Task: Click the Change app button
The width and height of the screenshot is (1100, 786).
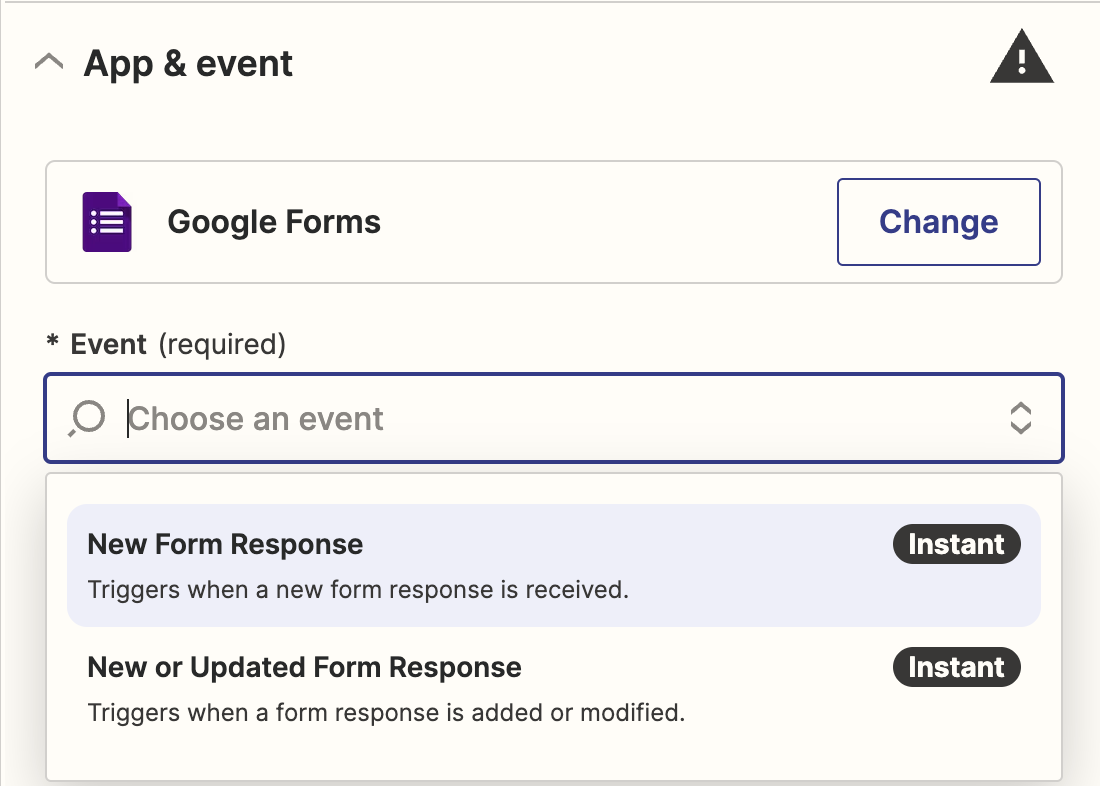Action: (939, 222)
